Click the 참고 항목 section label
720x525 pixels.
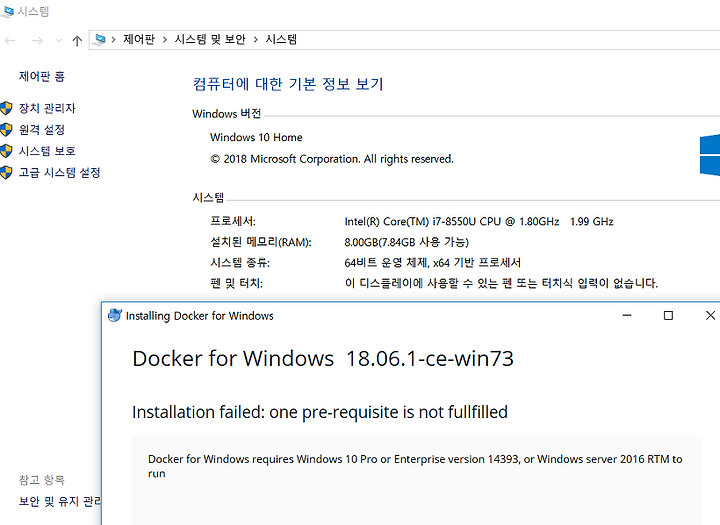pyautogui.click(x=42, y=480)
